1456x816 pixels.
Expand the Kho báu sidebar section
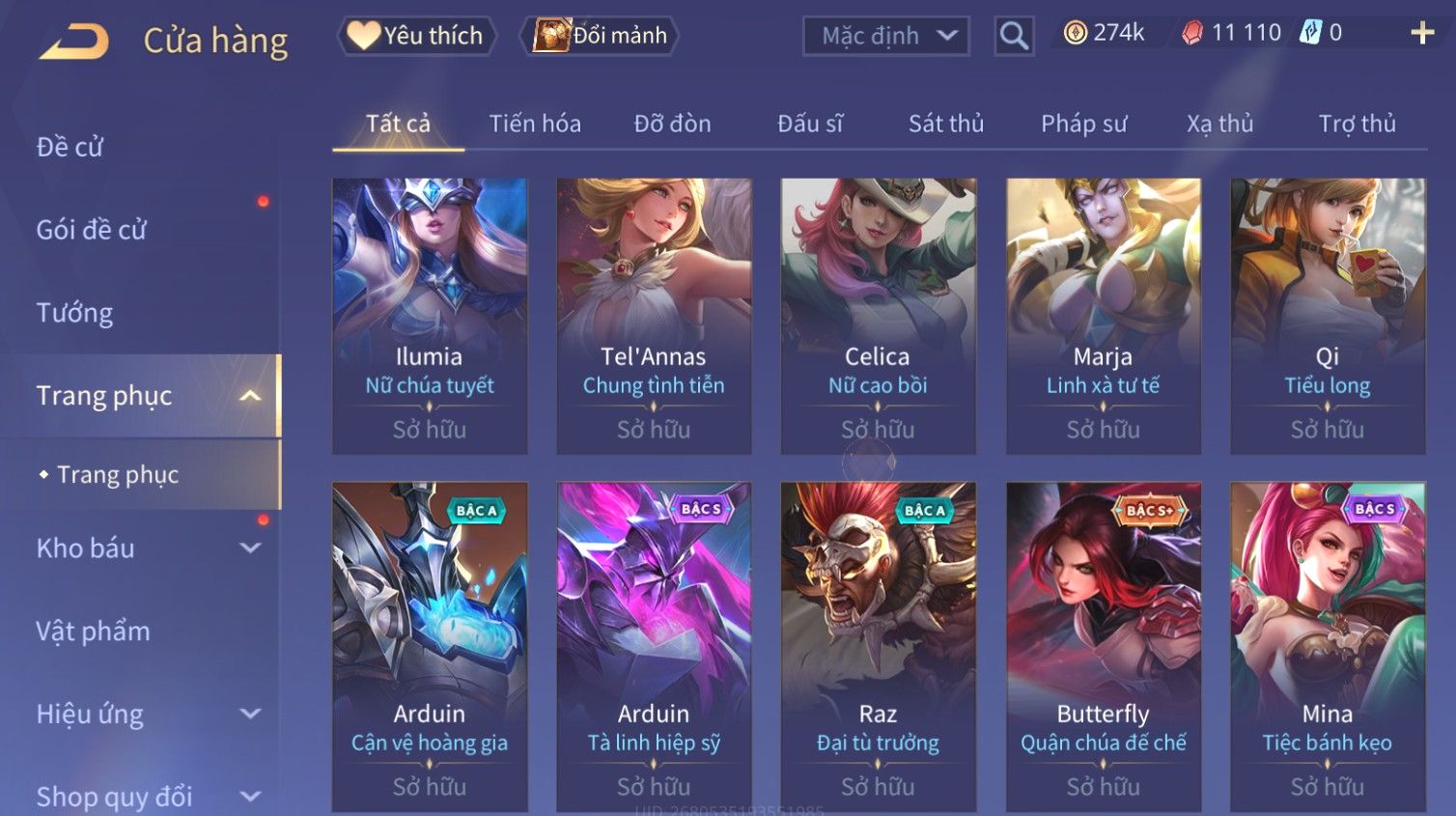pyautogui.click(x=250, y=549)
